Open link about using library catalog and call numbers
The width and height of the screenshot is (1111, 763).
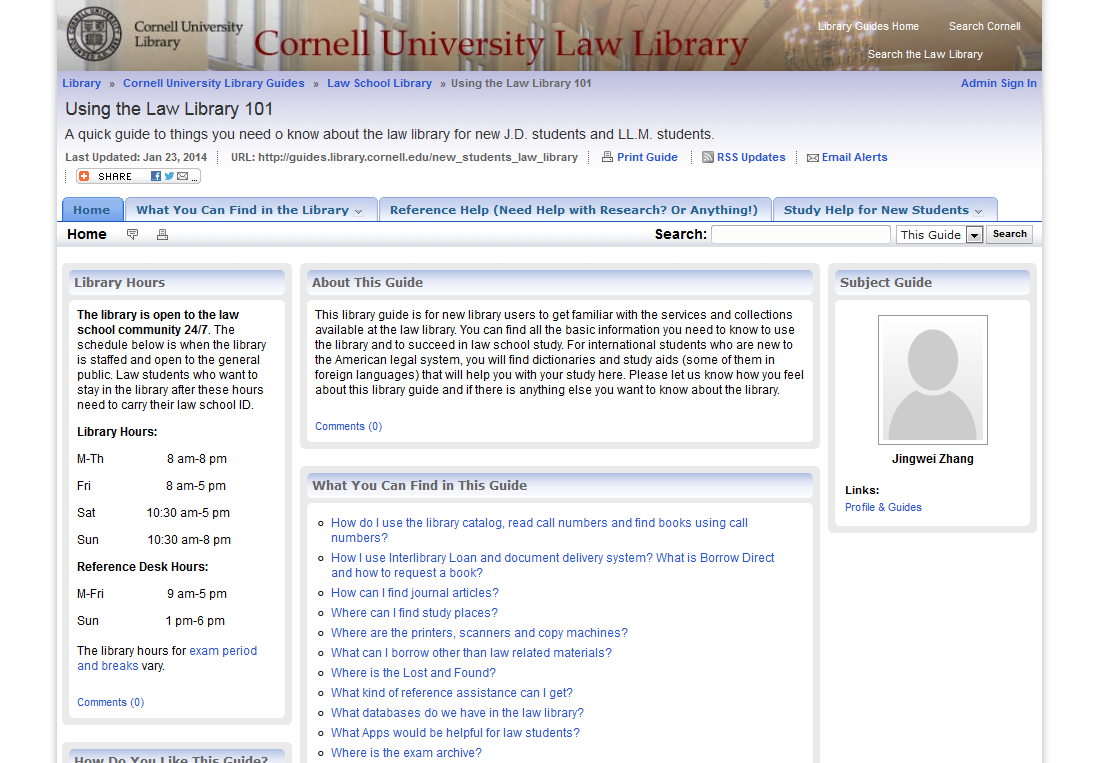click(x=539, y=530)
